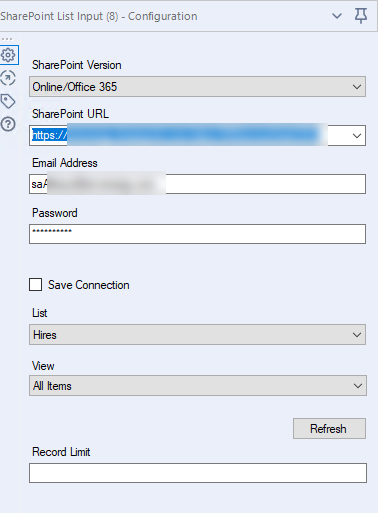Expand the SharePoint URL dropdown arrow

click(x=357, y=136)
